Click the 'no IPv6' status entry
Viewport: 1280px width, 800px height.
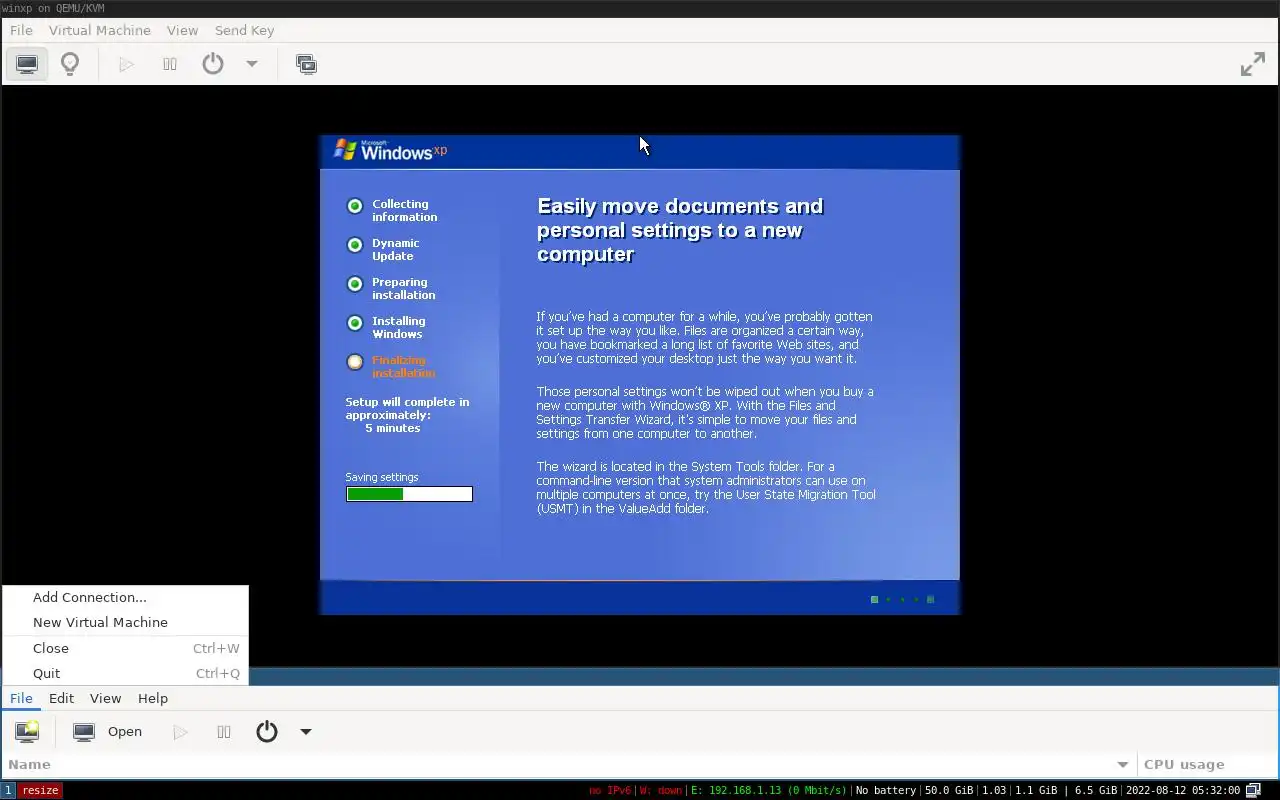coord(610,790)
